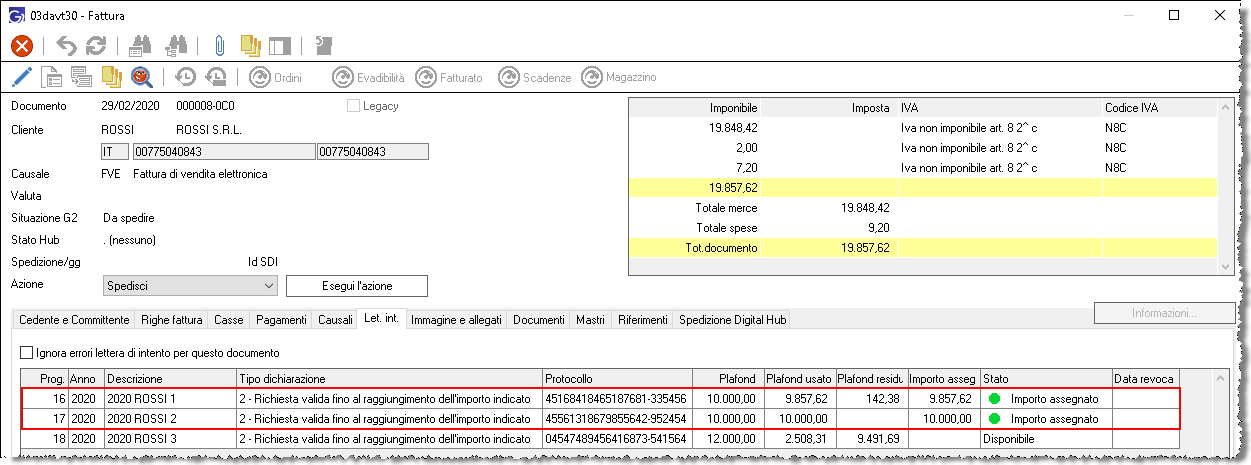Open the Pagamenti tab
The width and height of the screenshot is (1251, 465).
click(x=280, y=320)
